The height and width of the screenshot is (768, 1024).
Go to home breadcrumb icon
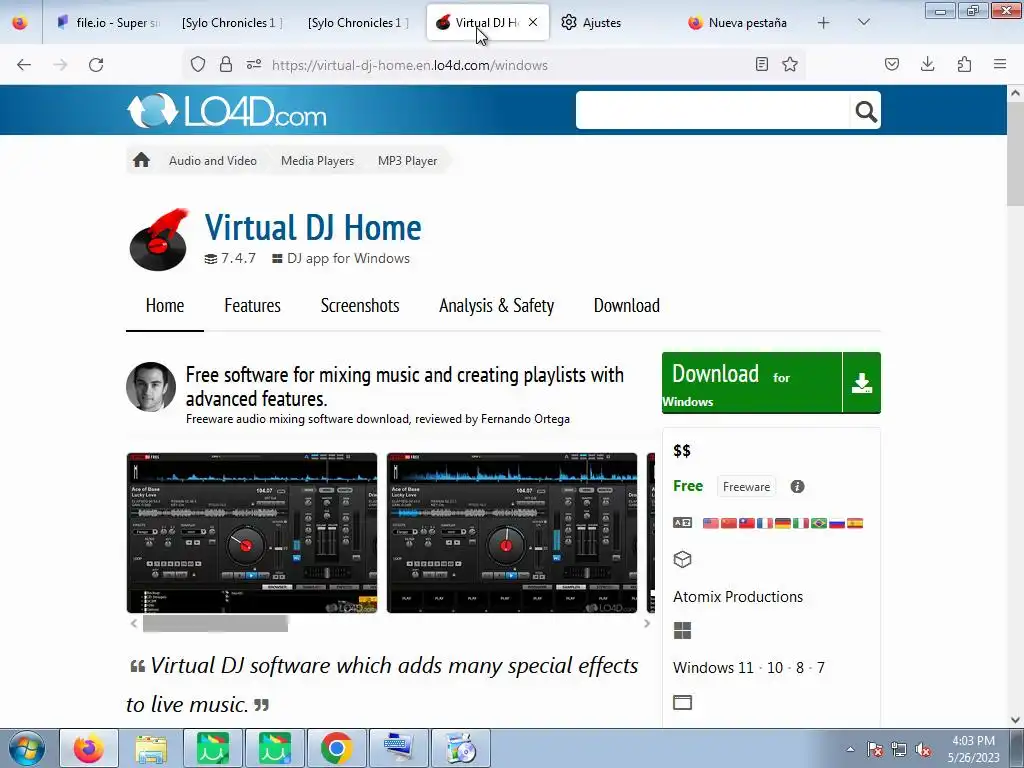pyautogui.click(x=141, y=161)
